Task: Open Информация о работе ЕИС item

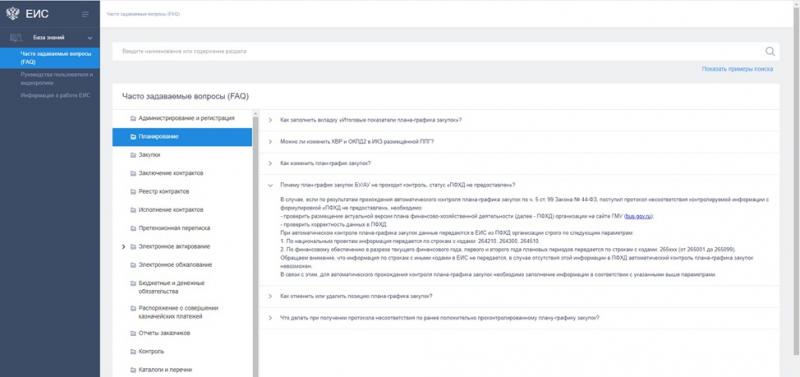Action: click(x=56, y=95)
